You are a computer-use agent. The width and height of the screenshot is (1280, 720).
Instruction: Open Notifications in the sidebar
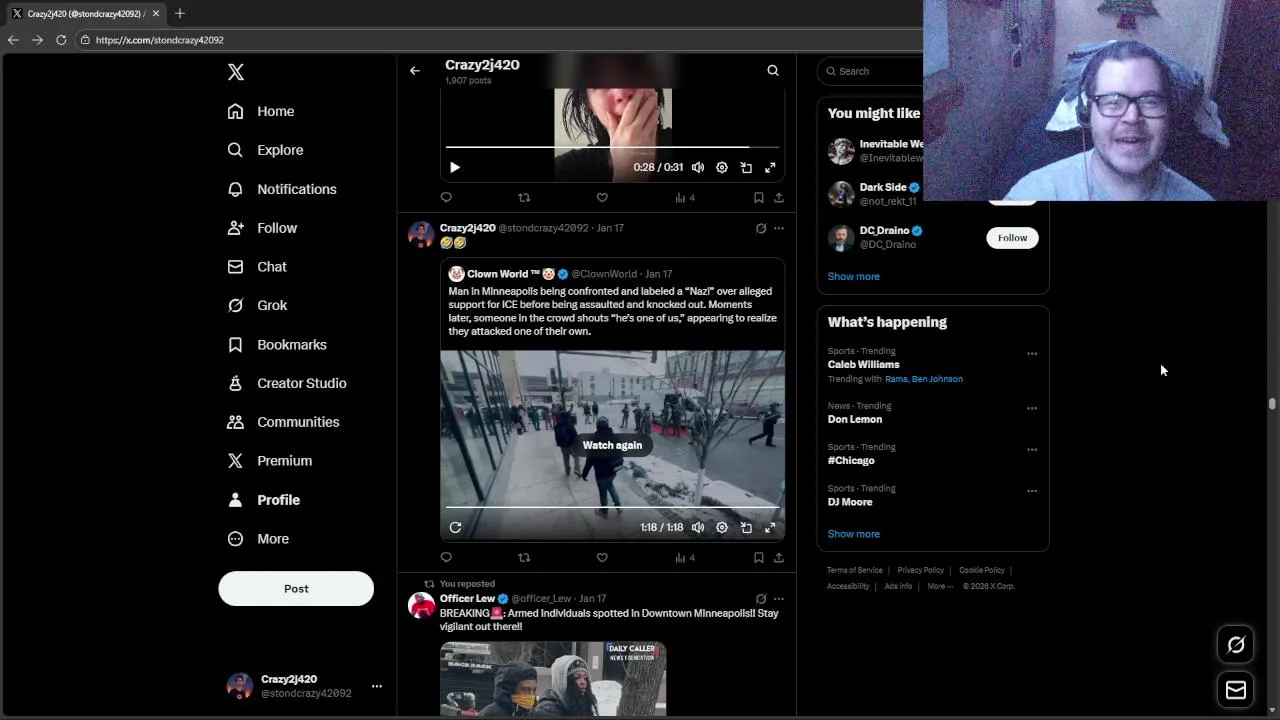(282, 189)
